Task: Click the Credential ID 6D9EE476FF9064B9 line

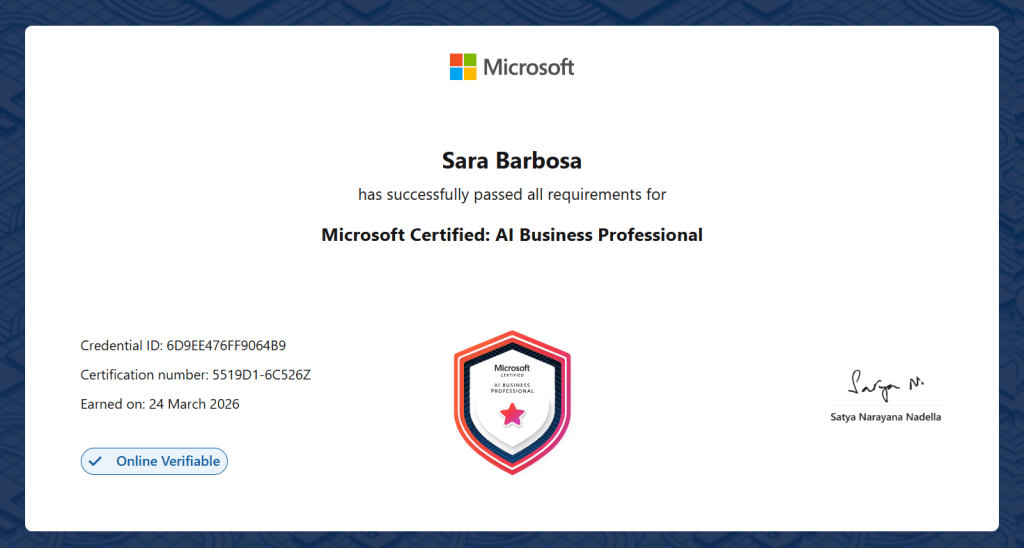Action: [x=183, y=346]
